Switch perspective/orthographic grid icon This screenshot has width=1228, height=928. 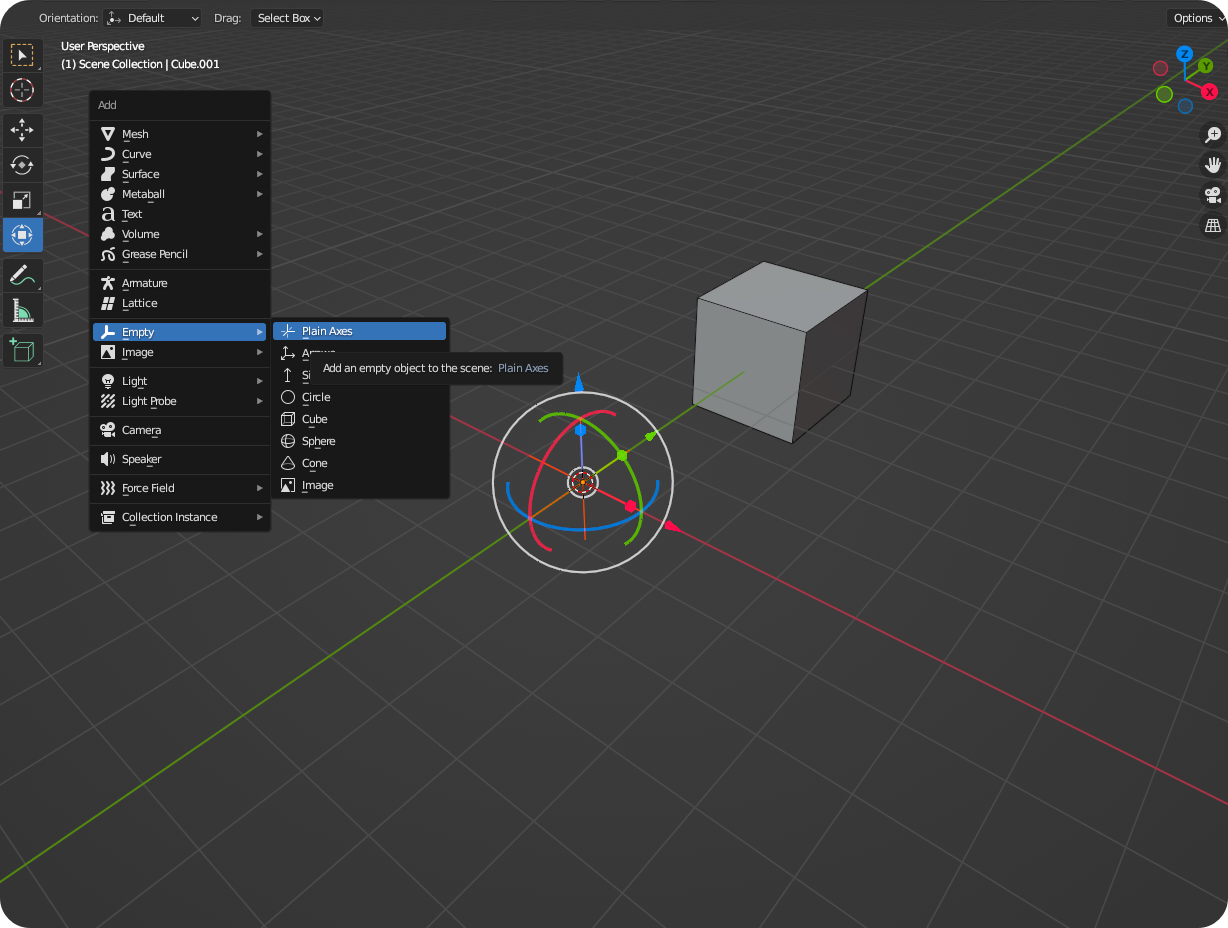coord(1213,225)
